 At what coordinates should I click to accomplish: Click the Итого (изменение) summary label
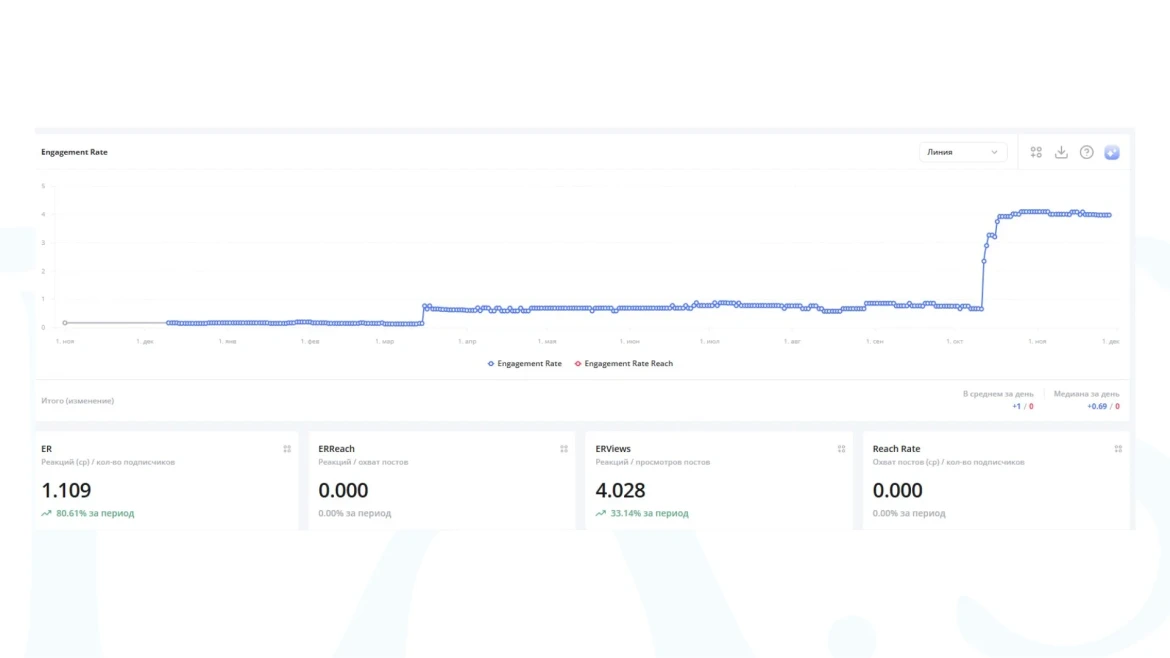point(77,401)
